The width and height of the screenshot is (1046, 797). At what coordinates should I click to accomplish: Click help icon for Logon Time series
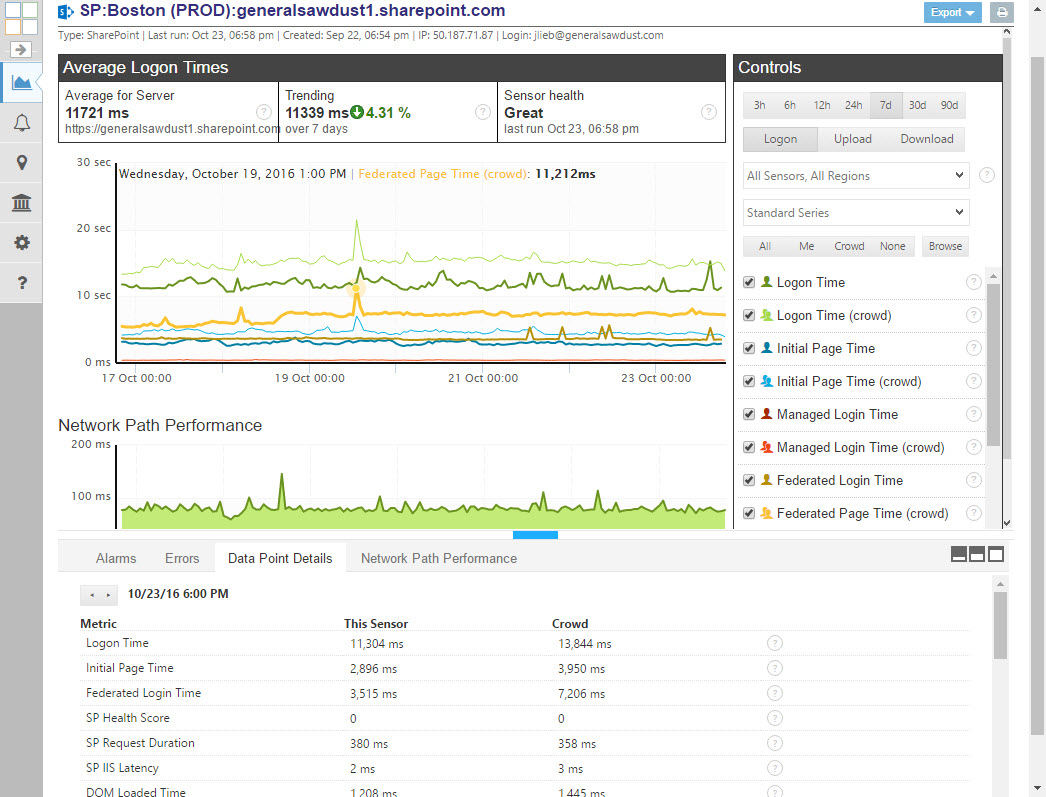pos(974,282)
